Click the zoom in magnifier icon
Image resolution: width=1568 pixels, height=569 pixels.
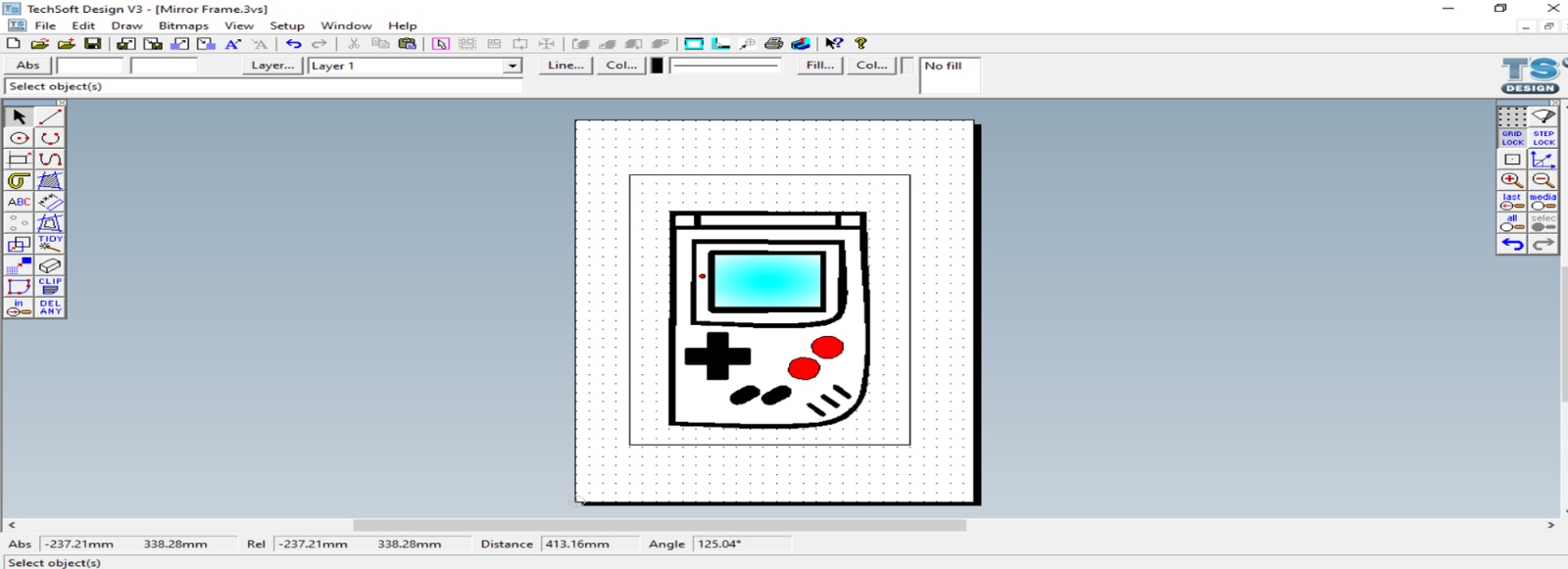click(x=1512, y=180)
